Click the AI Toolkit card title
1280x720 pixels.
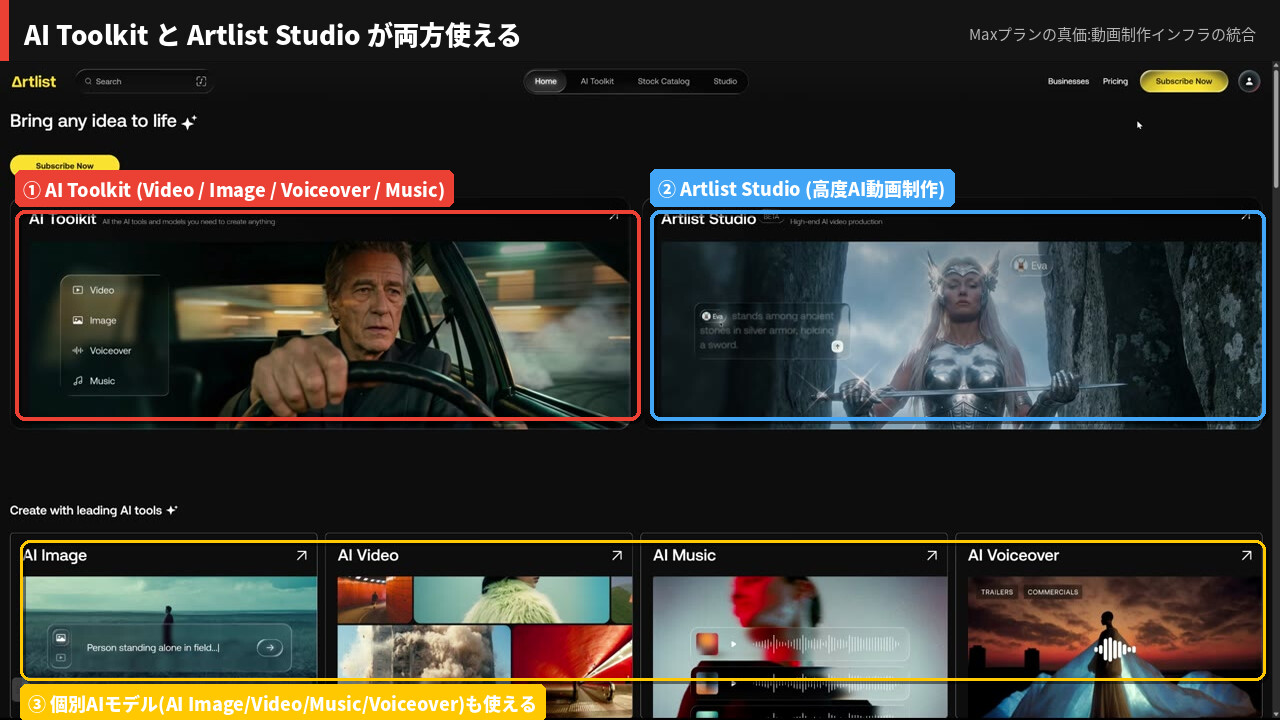click(63, 219)
